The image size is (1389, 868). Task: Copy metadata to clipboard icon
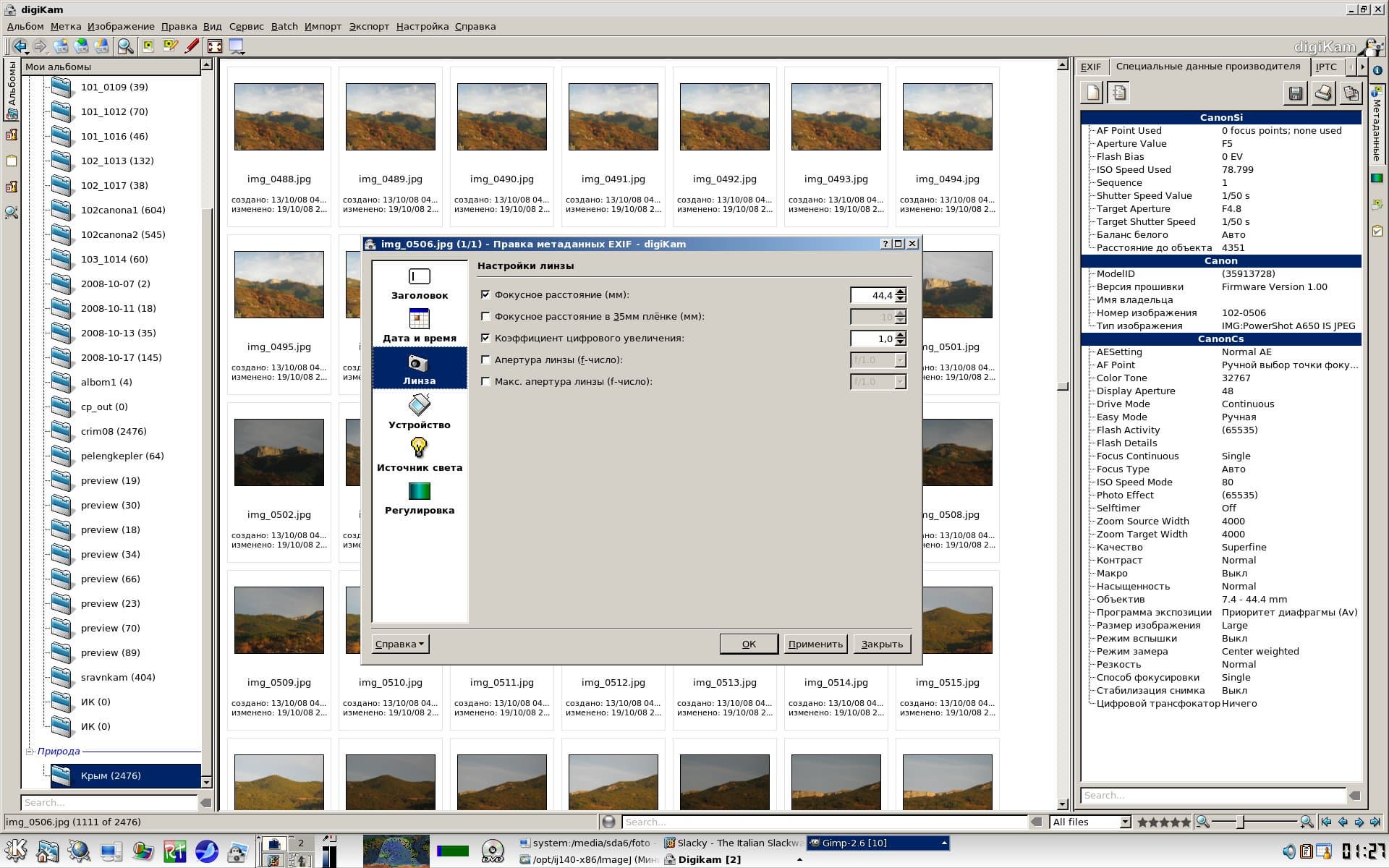[1350, 93]
